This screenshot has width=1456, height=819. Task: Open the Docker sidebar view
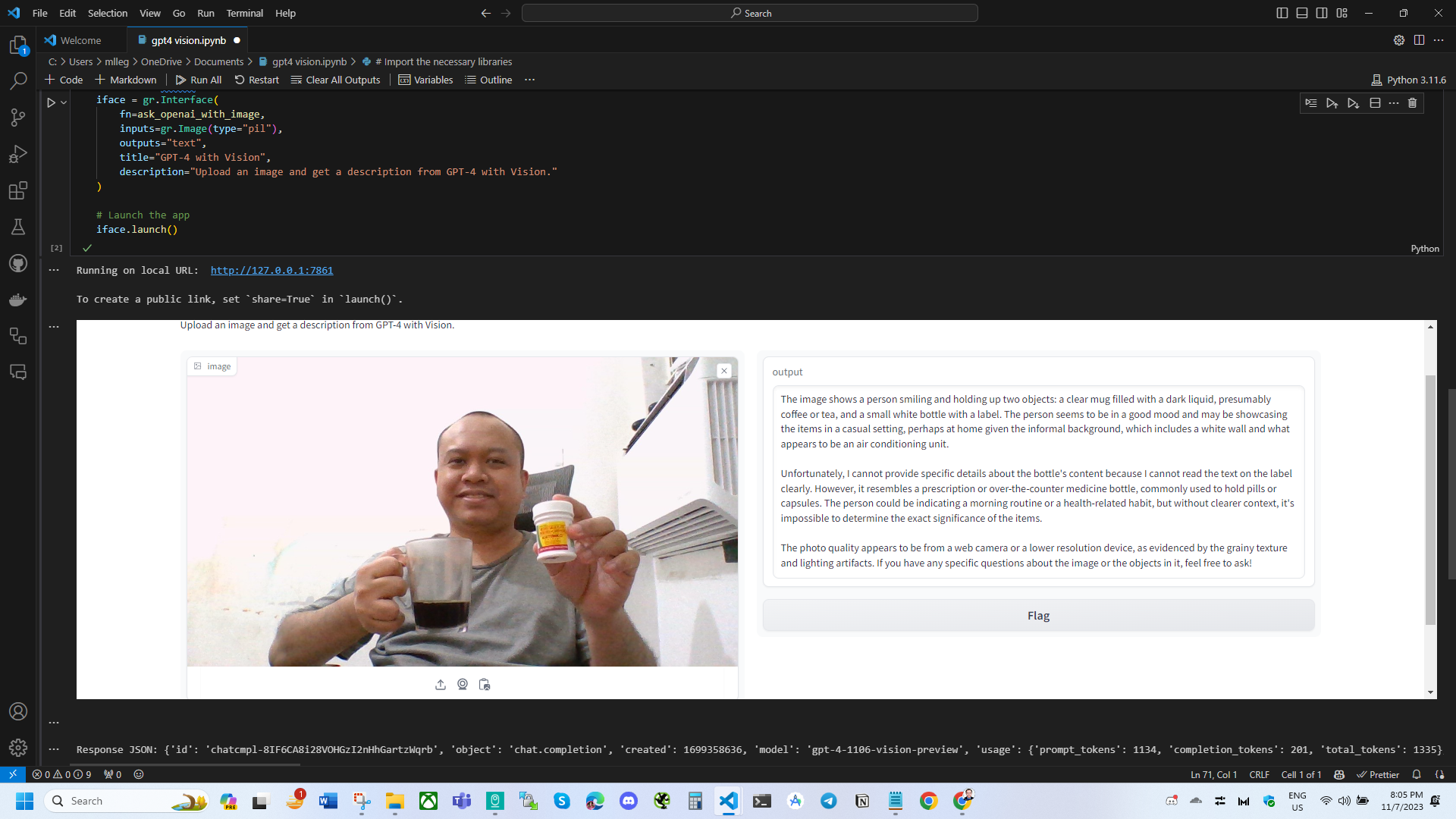pos(18,300)
